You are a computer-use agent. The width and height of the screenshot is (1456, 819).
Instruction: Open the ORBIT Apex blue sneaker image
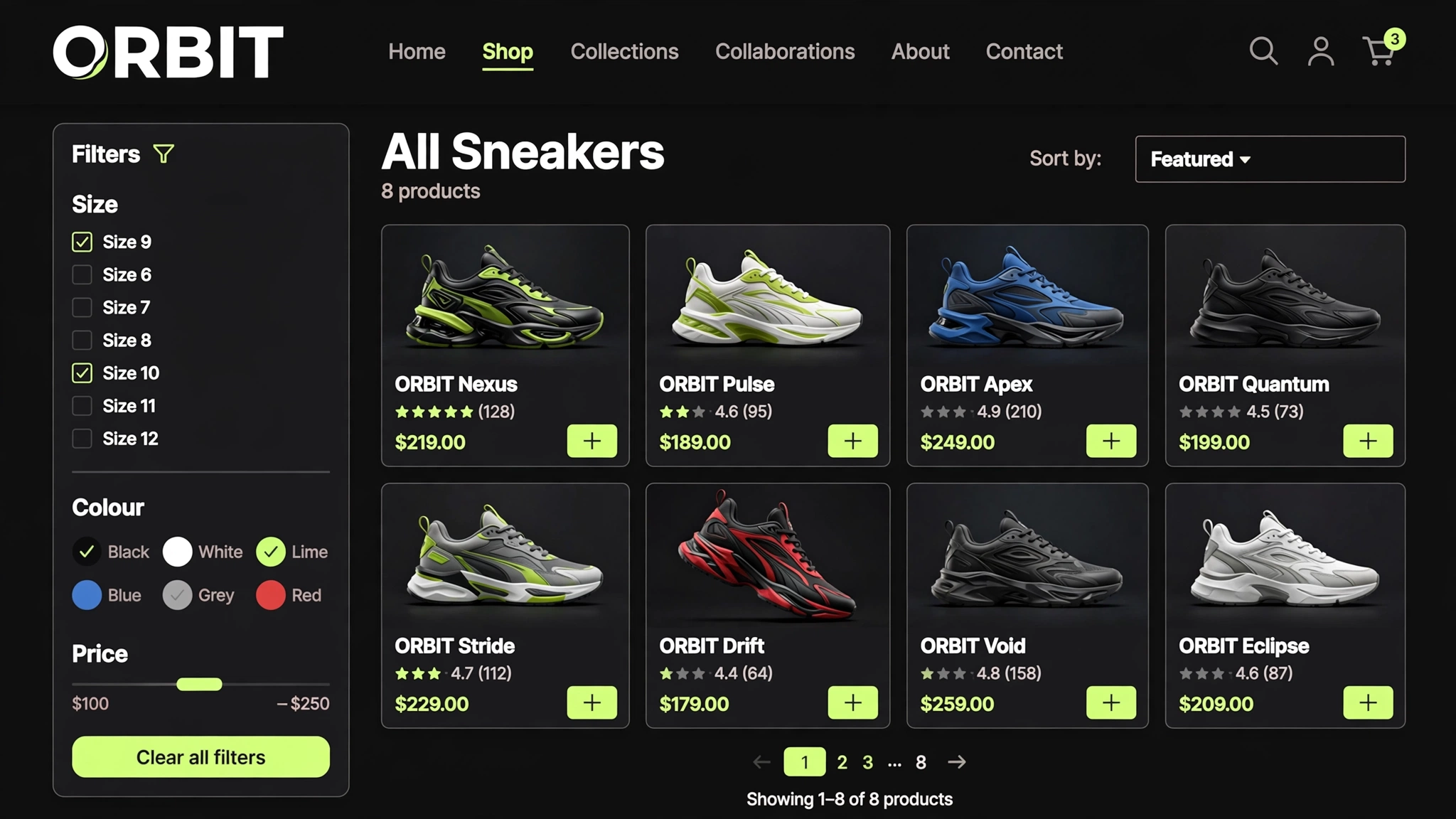pyautogui.click(x=1027, y=296)
